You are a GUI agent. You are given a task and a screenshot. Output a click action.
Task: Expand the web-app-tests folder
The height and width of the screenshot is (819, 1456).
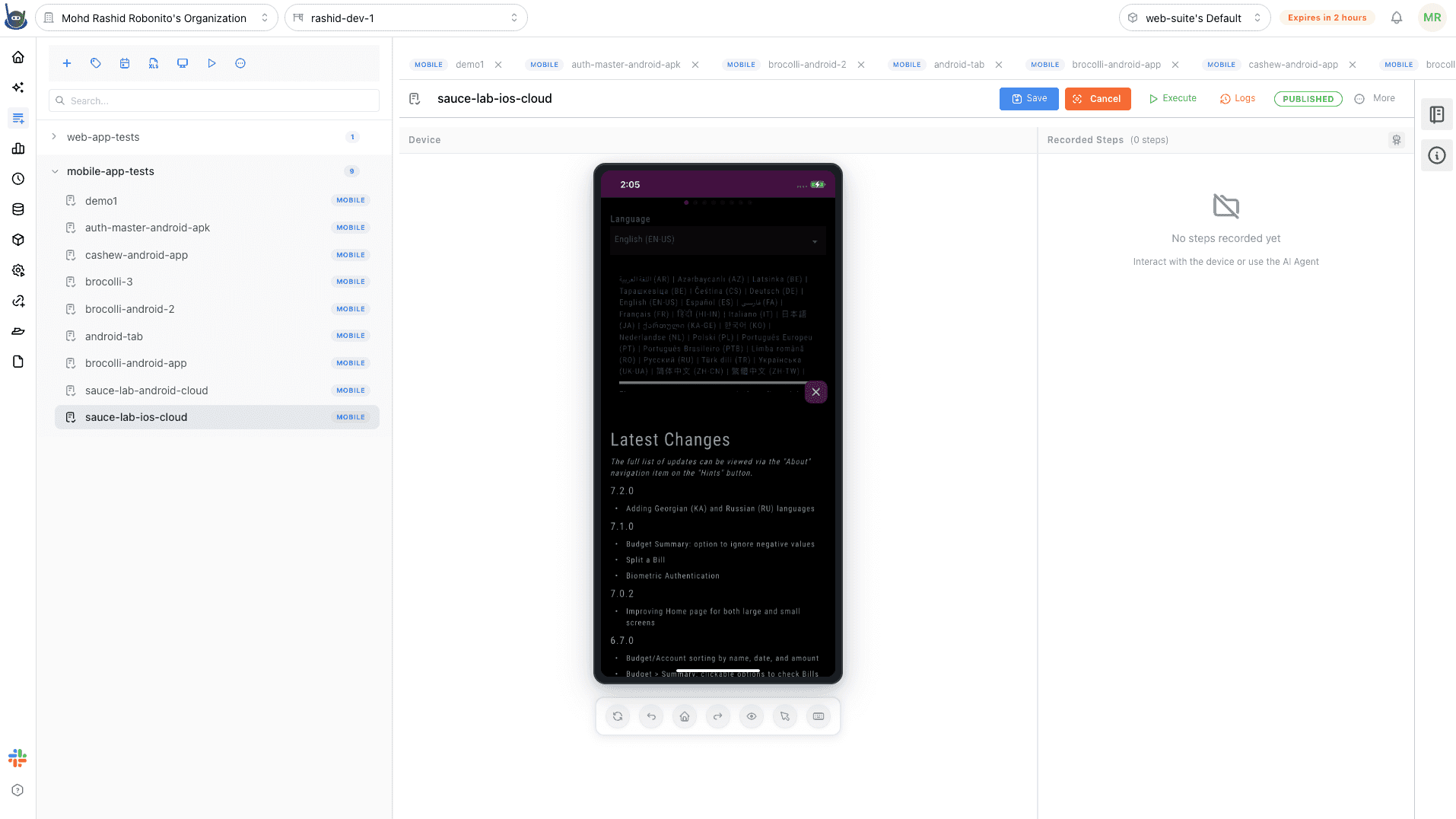pos(54,137)
